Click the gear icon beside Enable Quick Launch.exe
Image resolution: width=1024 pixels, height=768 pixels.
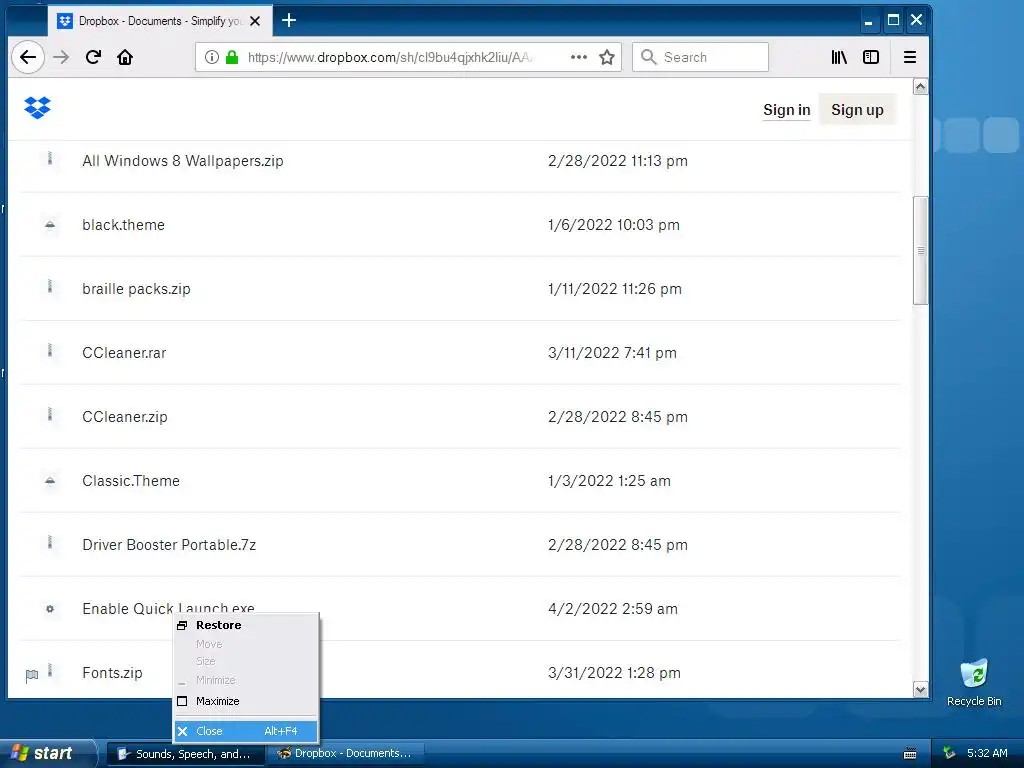point(50,609)
